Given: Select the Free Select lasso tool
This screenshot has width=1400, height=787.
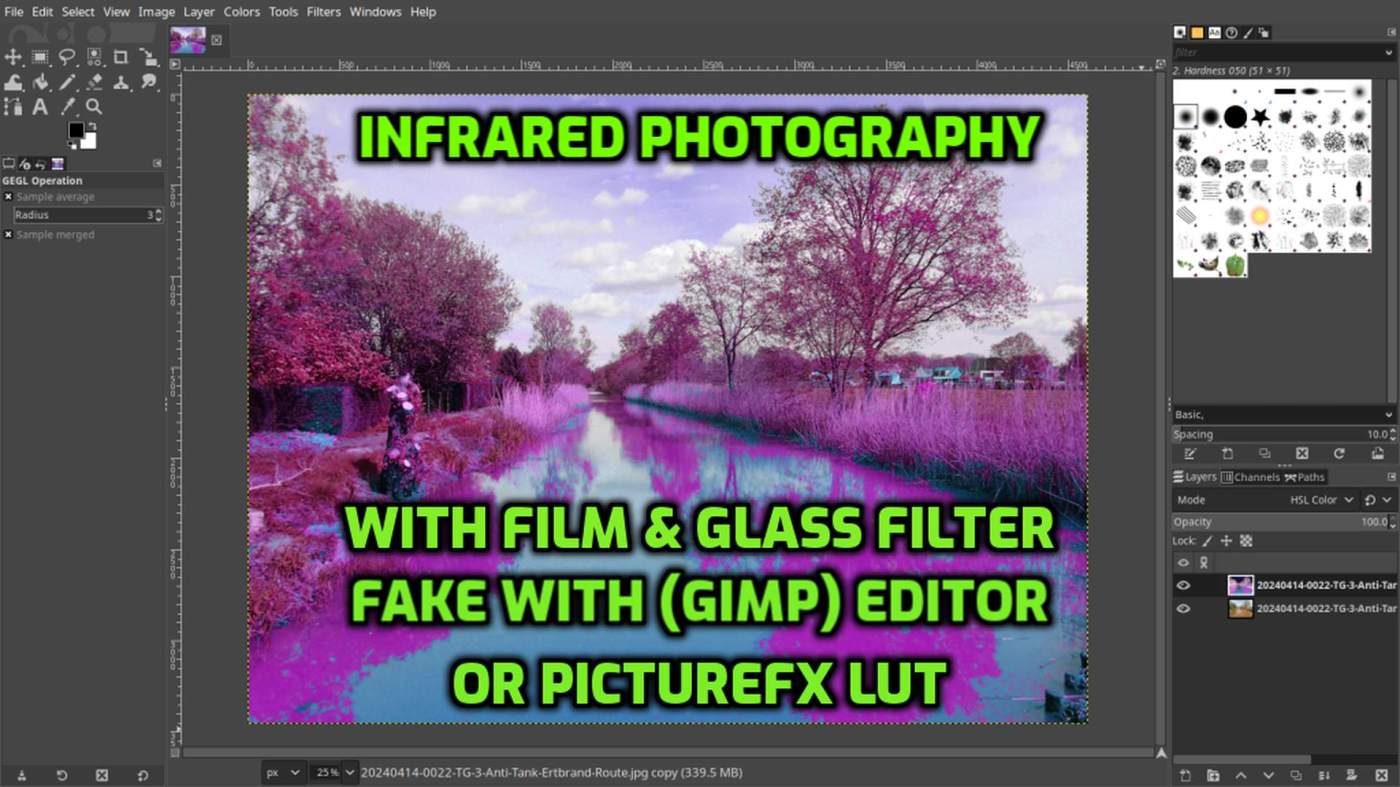Looking at the screenshot, I should coord(67,57).
